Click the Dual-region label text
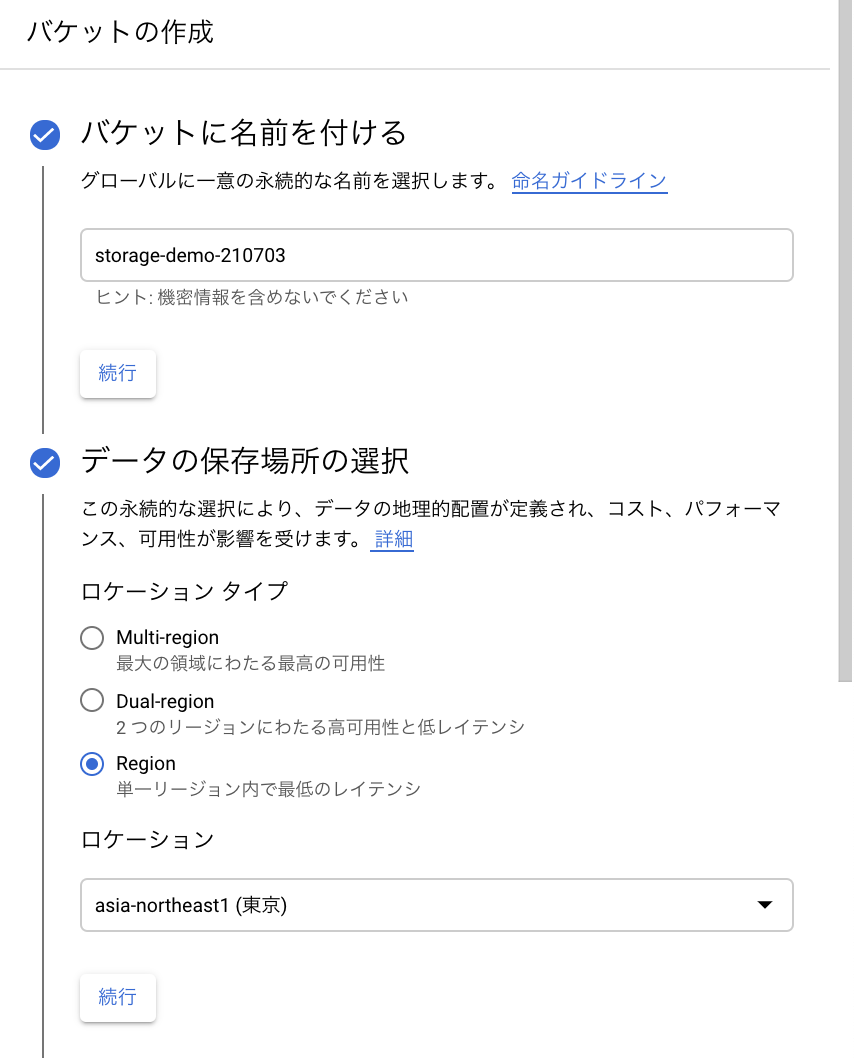Screen dimensions: 854x1060 165,701
